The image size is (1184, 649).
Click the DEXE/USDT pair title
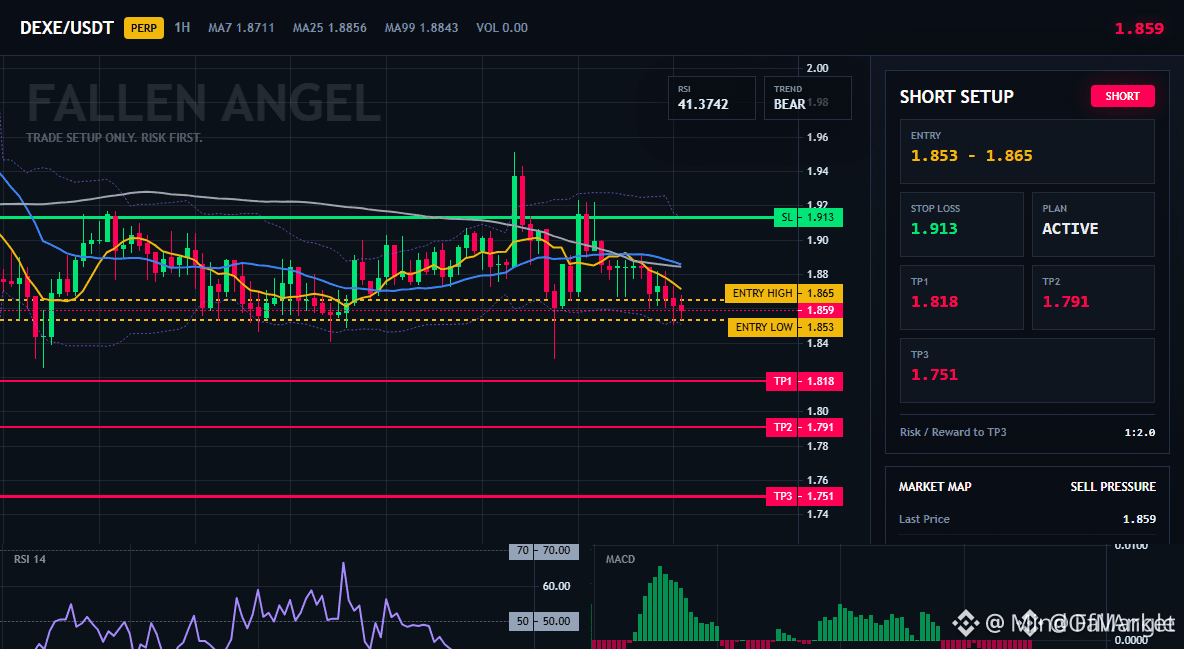click(x=66, y=28)
